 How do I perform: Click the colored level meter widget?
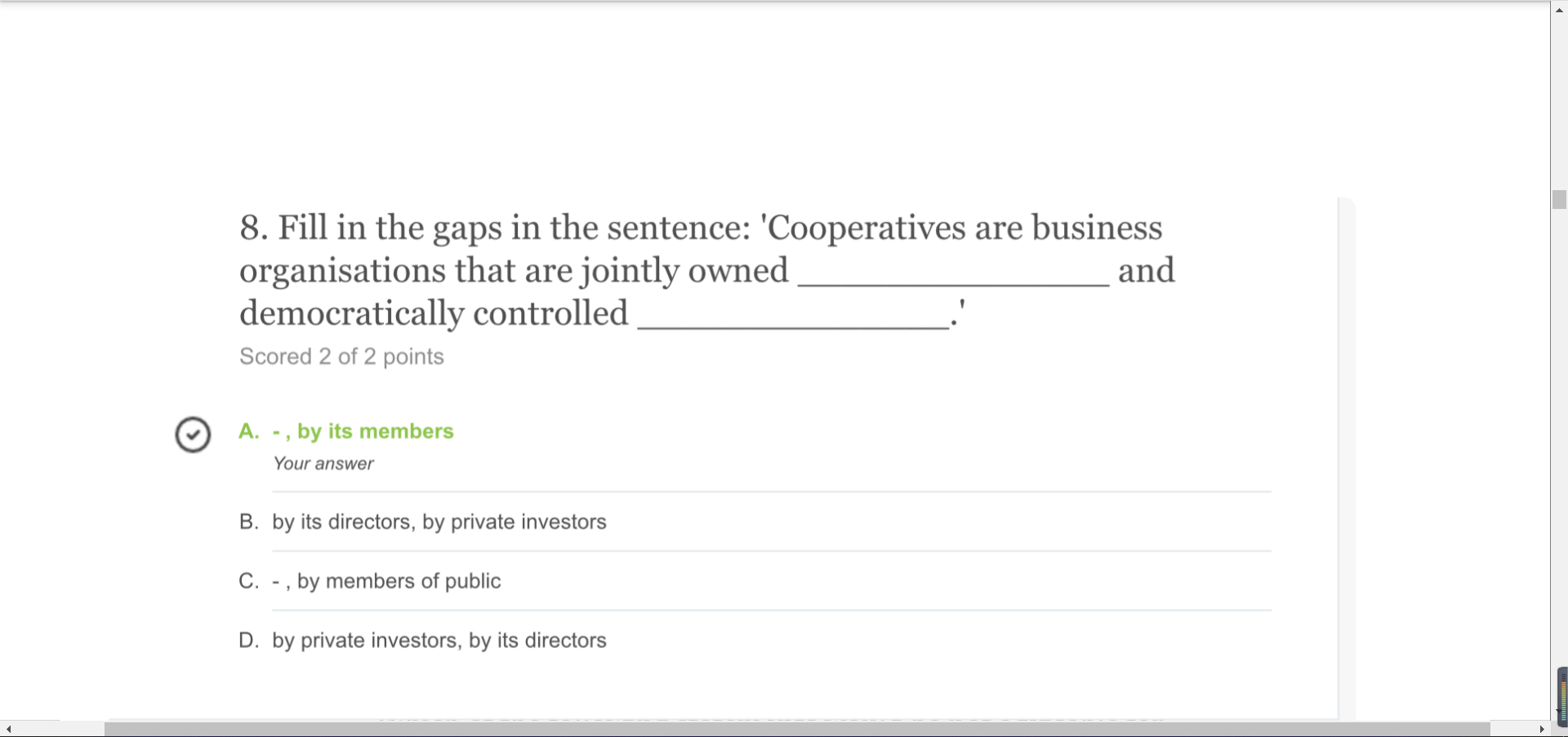1562,696
